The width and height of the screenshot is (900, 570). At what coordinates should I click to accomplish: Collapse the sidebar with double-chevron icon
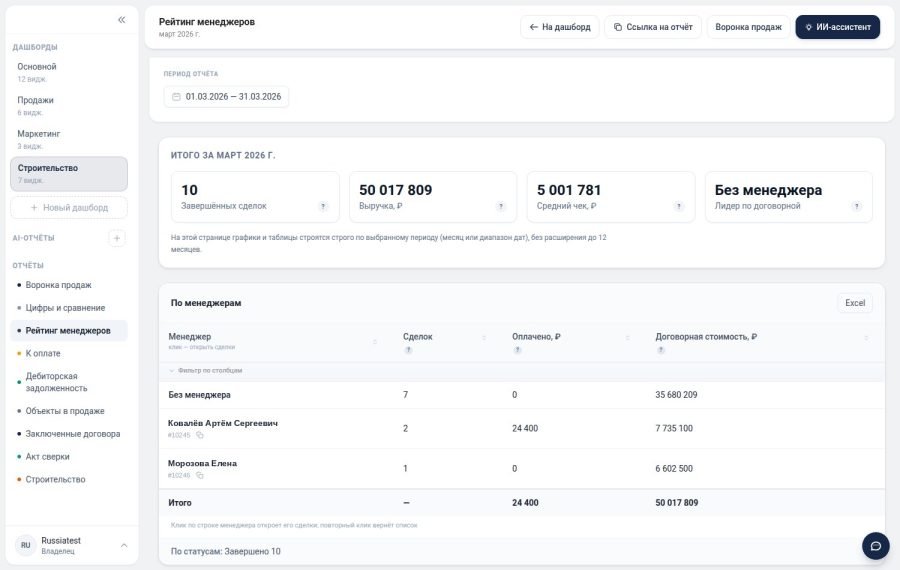[122, 20]
